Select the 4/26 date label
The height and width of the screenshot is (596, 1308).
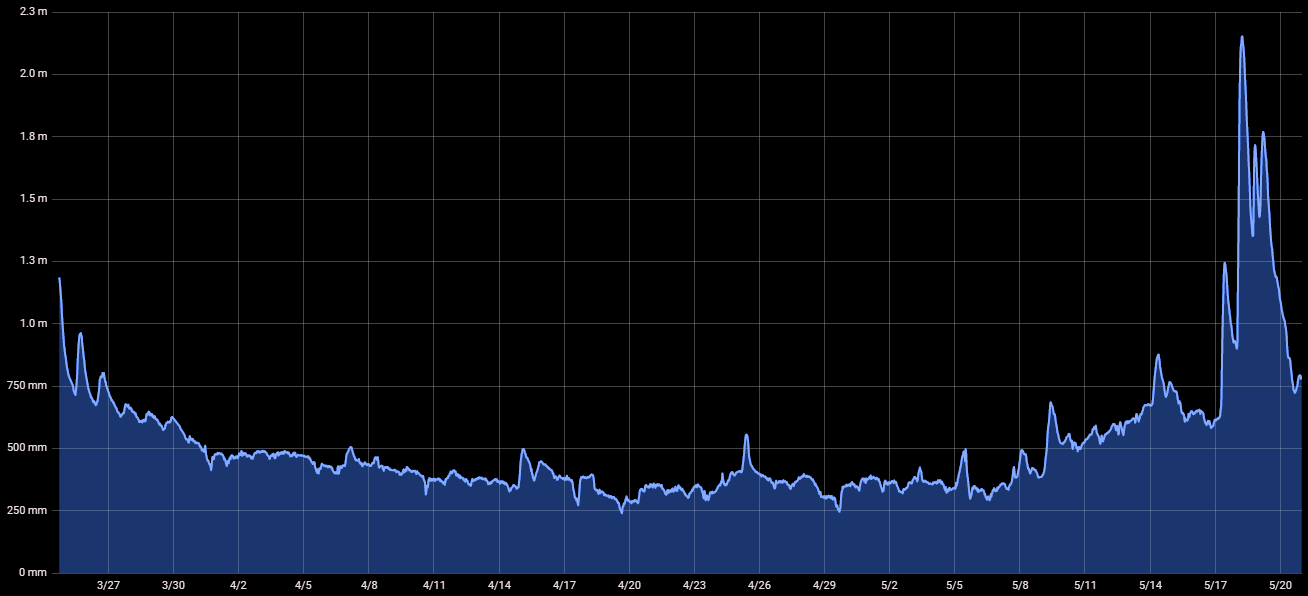pyautogui.click(x=759, y=585)
